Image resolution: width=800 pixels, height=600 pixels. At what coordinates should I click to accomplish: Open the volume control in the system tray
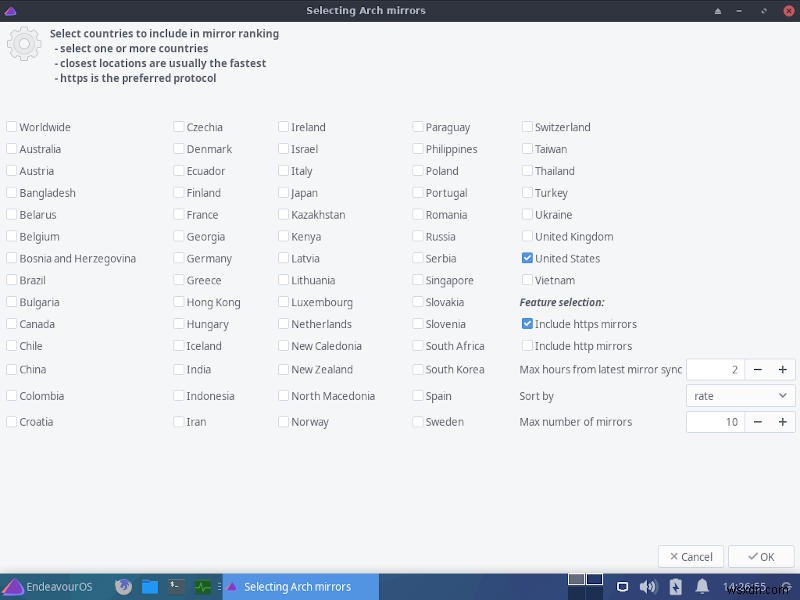click(x=648, y=587)
